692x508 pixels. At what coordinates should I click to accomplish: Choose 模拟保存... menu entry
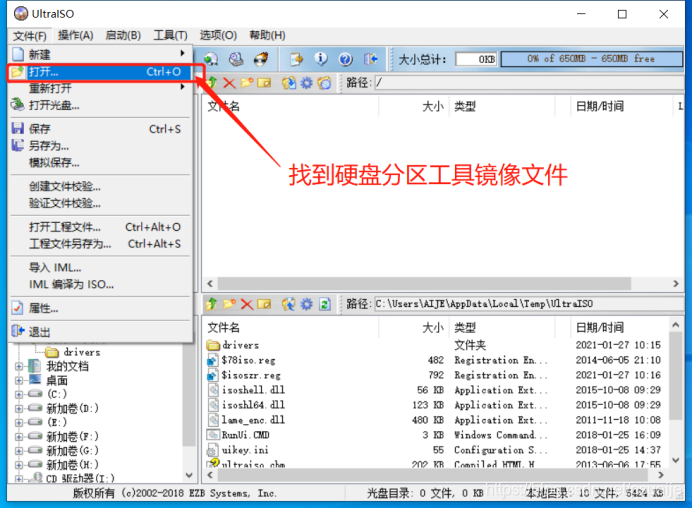(100, 162)
